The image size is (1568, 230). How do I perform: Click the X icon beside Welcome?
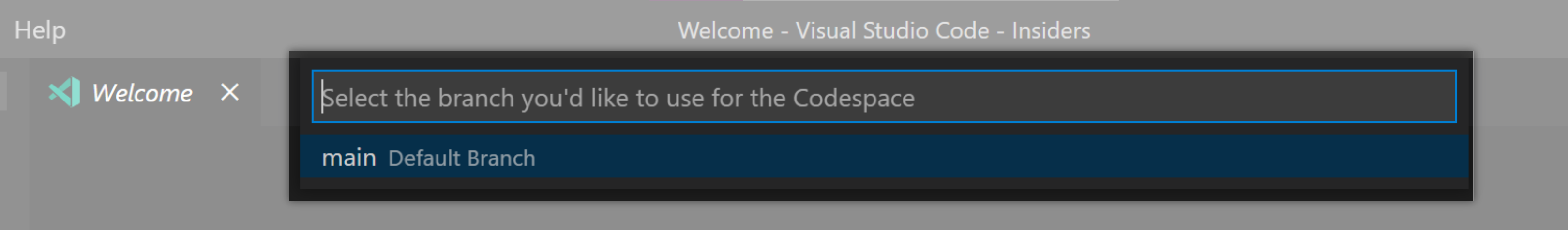tap(229, 92)
